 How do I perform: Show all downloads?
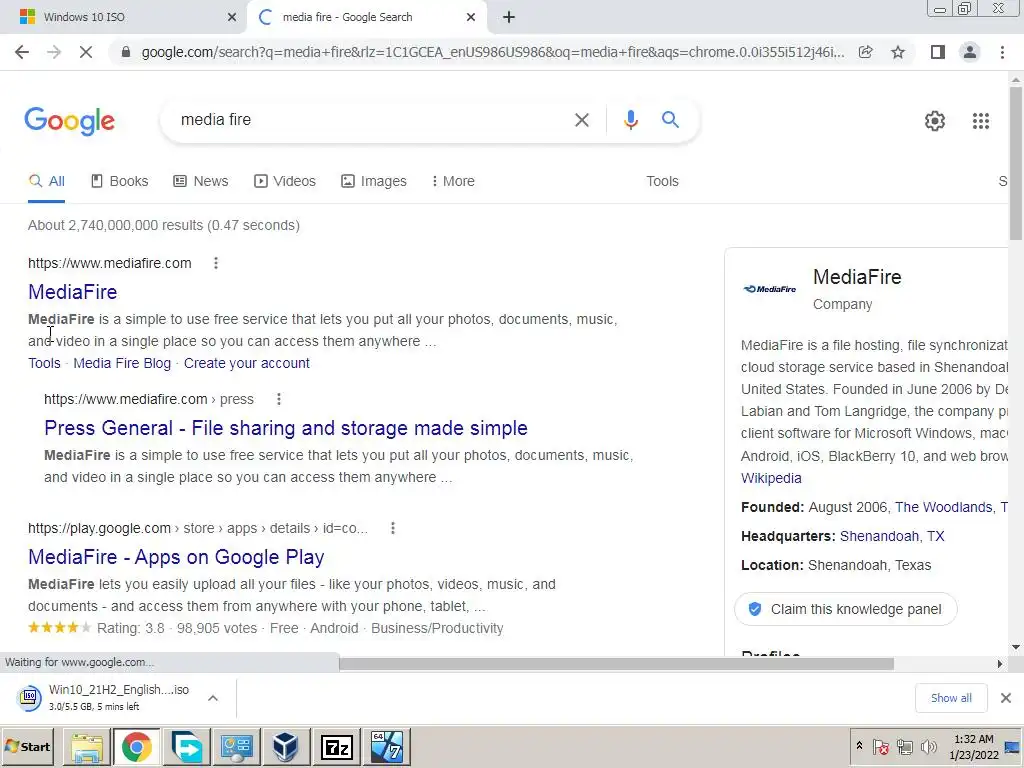tap(951, 698)
